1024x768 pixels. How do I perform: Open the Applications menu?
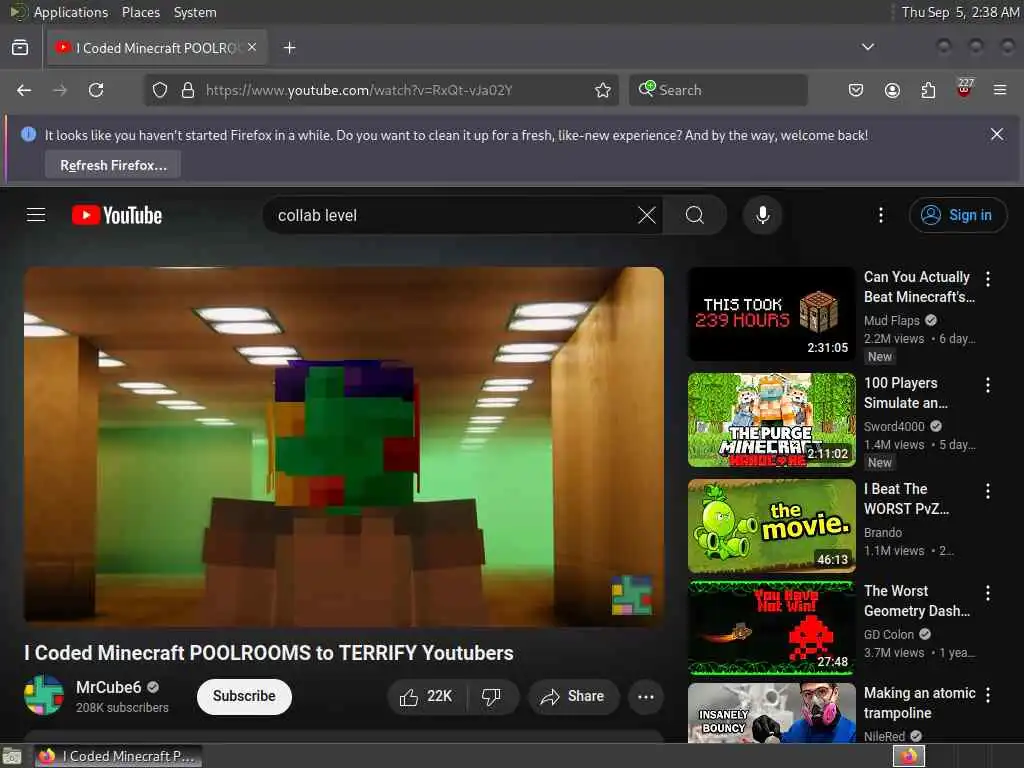point(71,12)
